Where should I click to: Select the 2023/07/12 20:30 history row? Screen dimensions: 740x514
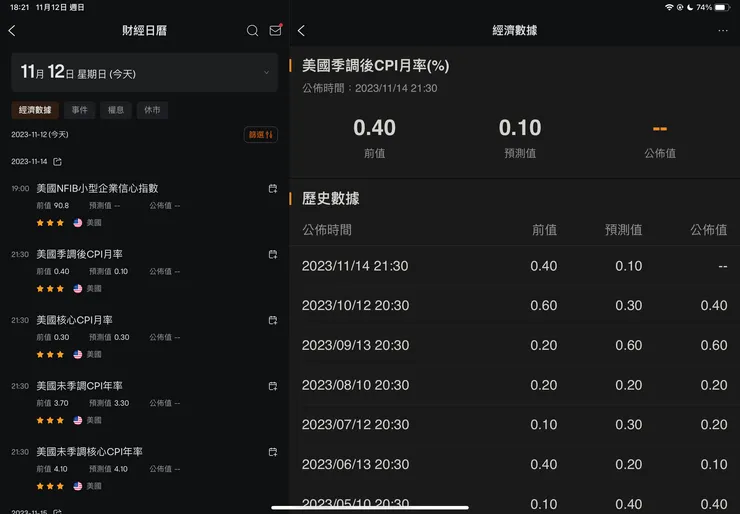tap(514, 424)
